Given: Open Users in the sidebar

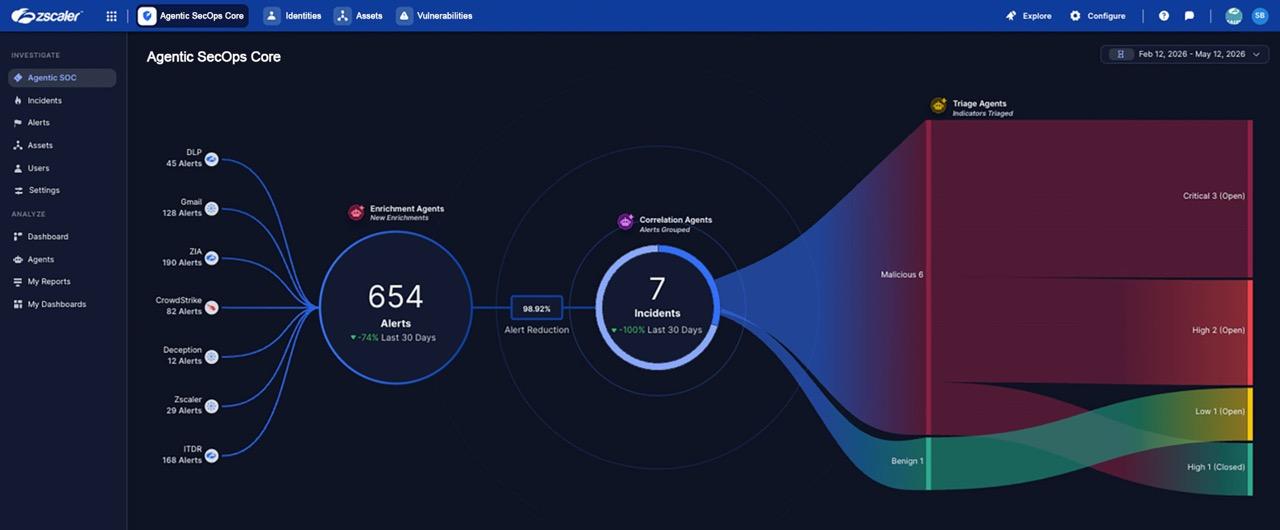Looking at the screenshot, I should point(62,169).
